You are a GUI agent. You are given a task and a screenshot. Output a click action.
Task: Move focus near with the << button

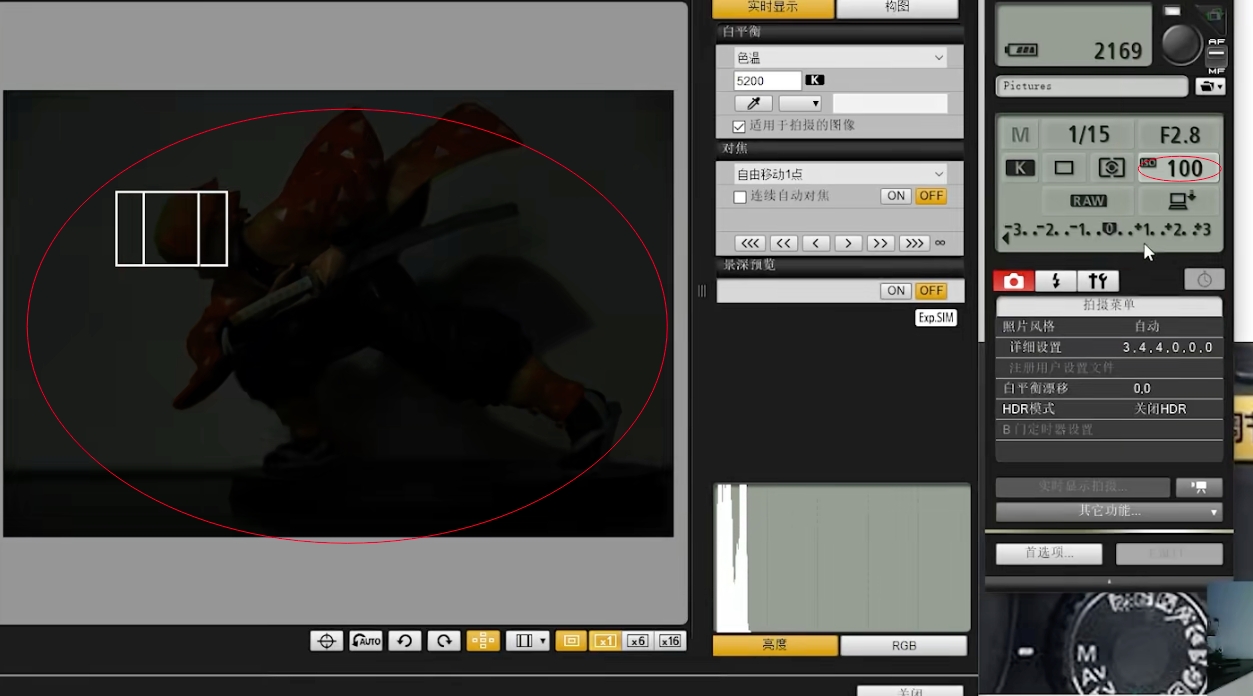[x=783, y=243]
